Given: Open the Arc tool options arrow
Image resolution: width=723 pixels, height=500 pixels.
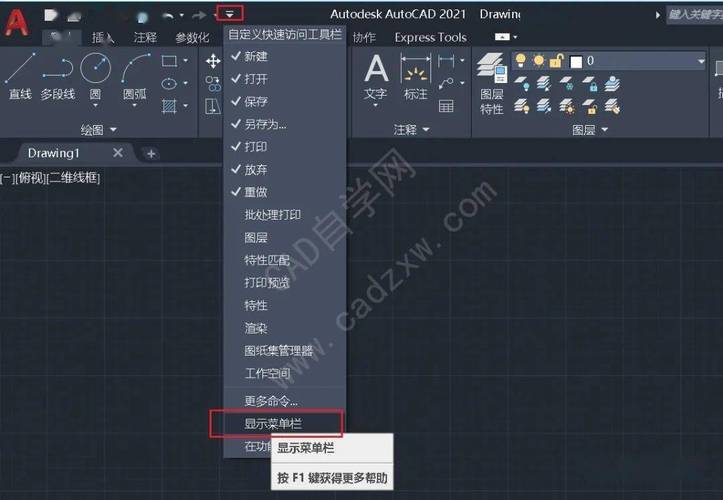Looking at the screenshot, I should click(x=135, y=106).
